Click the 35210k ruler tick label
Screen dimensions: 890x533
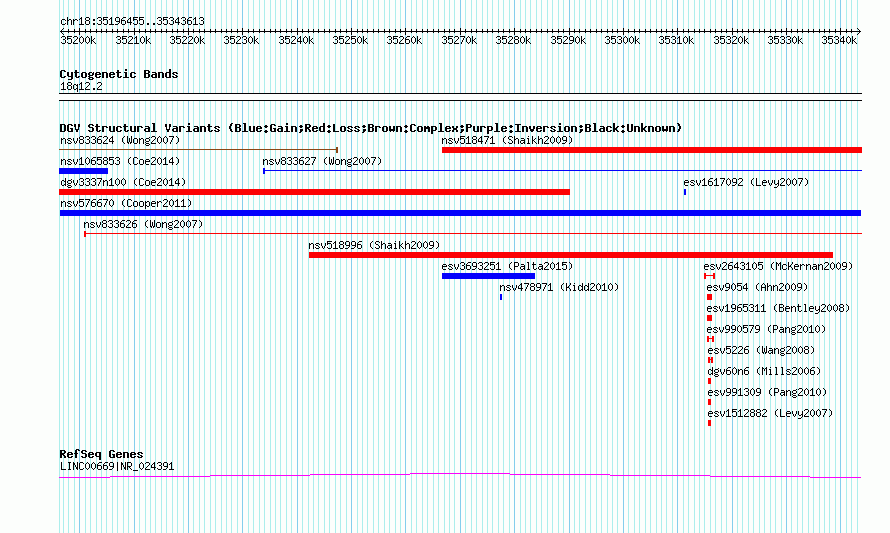point(133,40)
